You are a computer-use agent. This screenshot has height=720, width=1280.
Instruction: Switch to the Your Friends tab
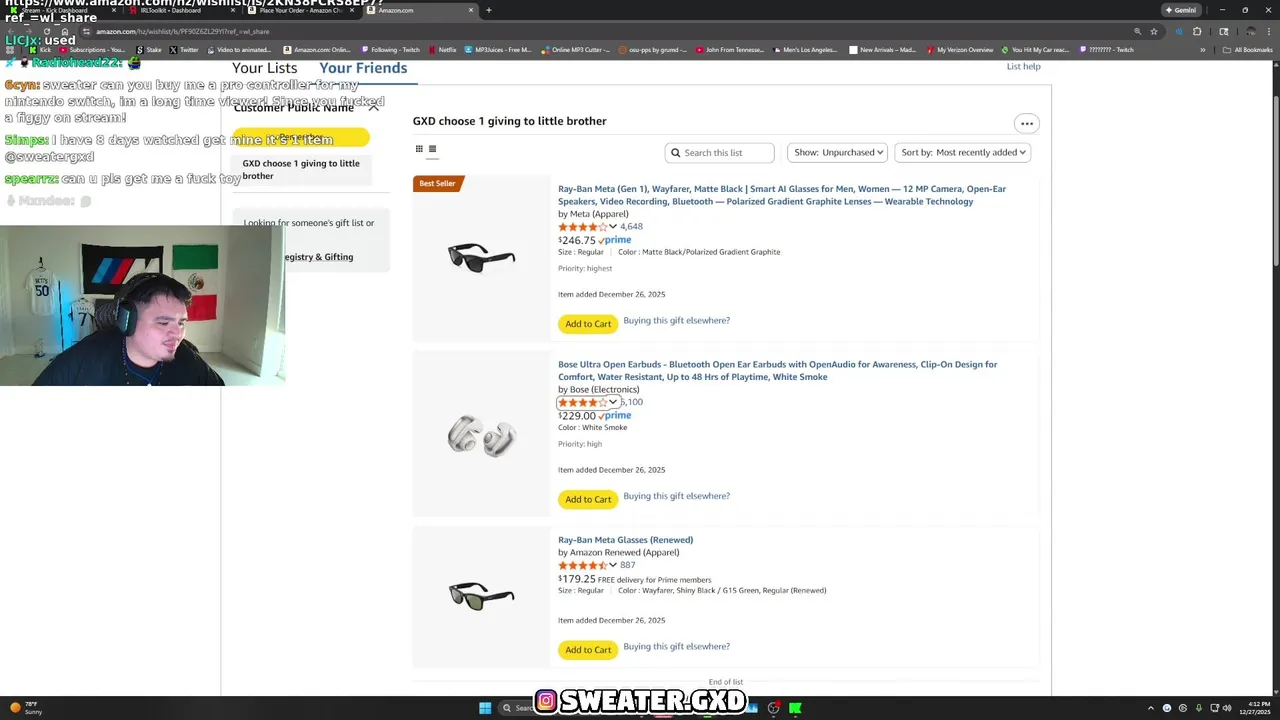[x=363, y=68]
